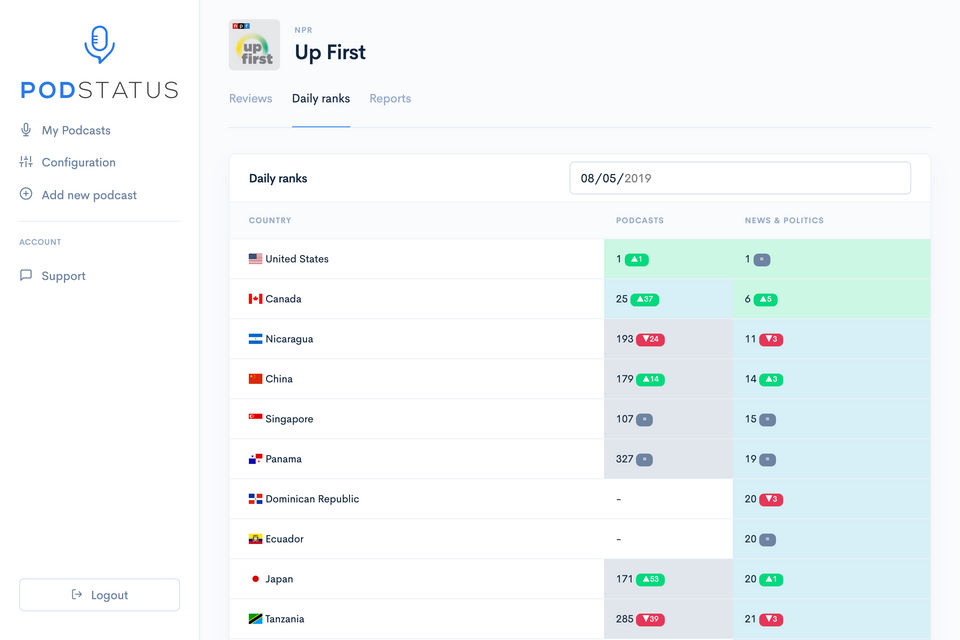Click the Daily ranks panel heading

pyautogui.click(x=278, y=178)
